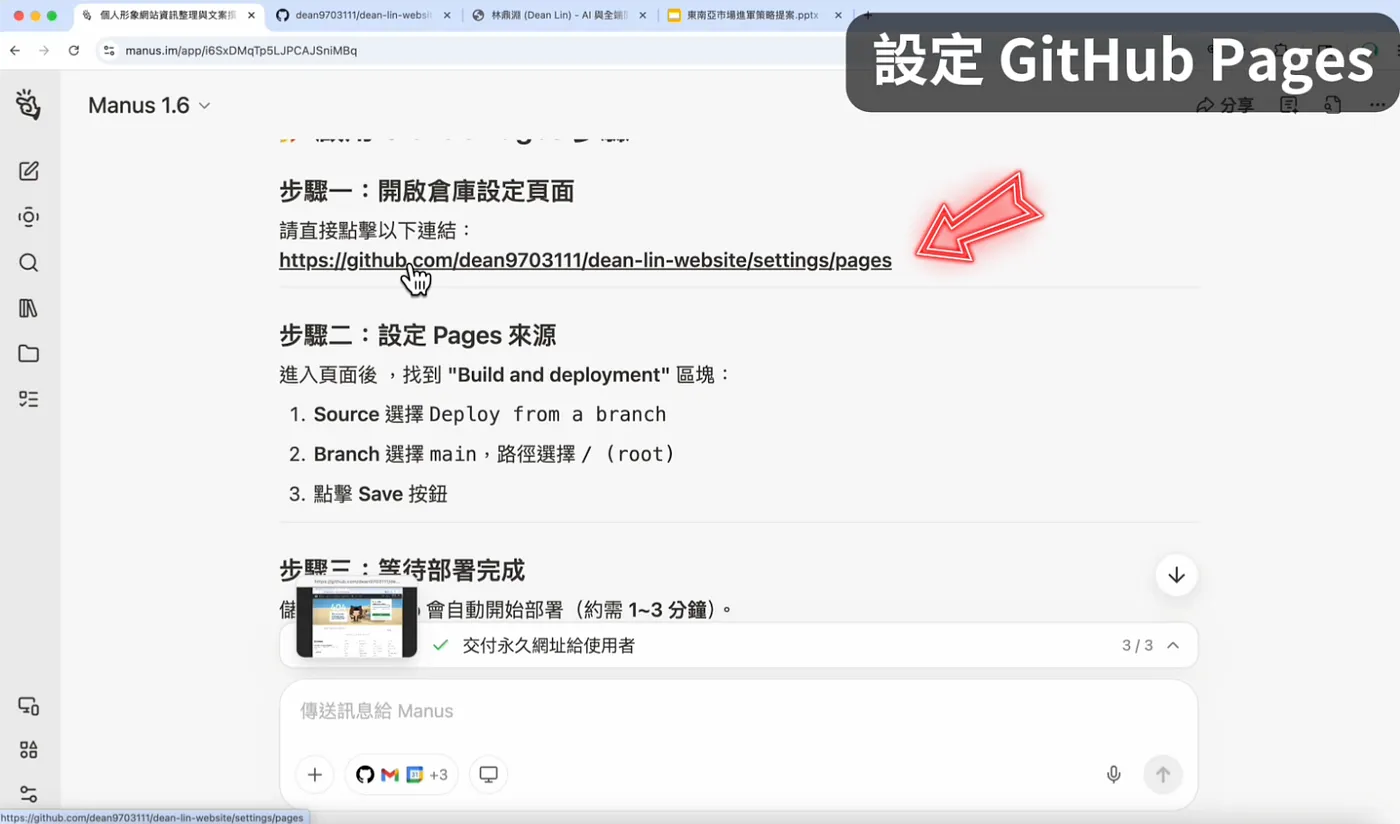Click the site info icon beside the URL
This screenshot has height=824, width=1400.
click(109, 50)
